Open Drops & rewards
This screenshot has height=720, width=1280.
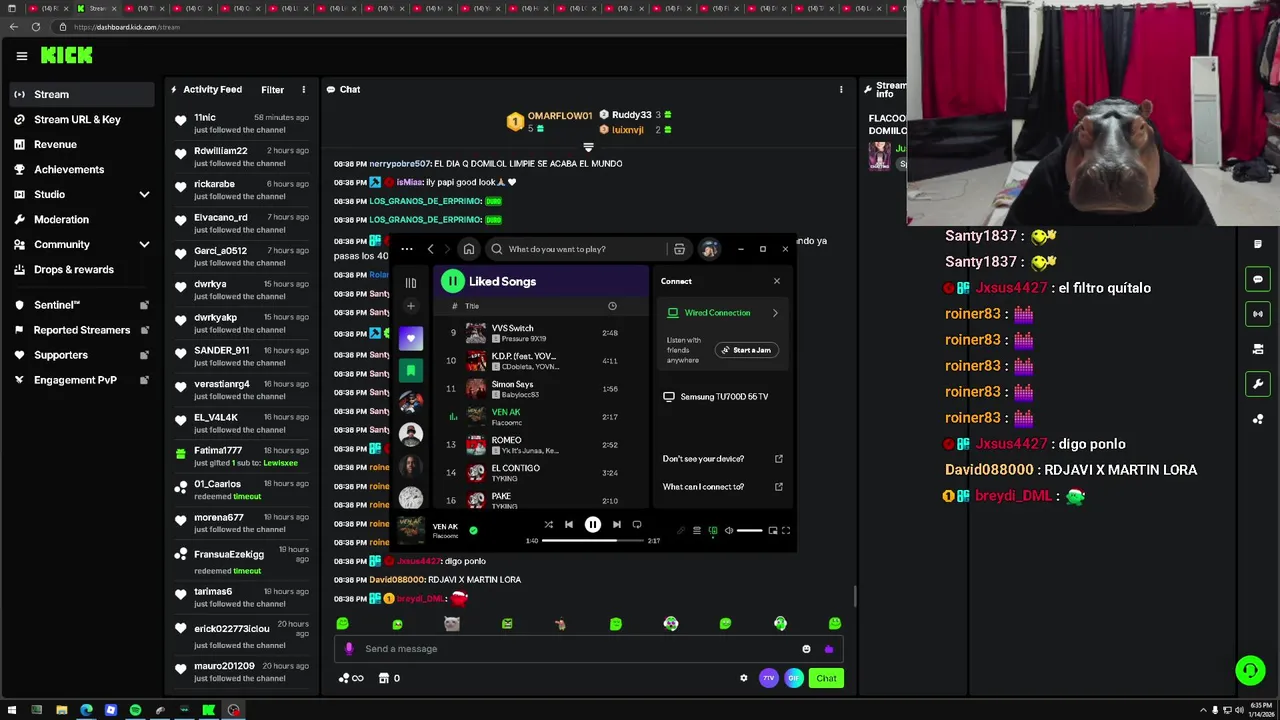[82, 269]
